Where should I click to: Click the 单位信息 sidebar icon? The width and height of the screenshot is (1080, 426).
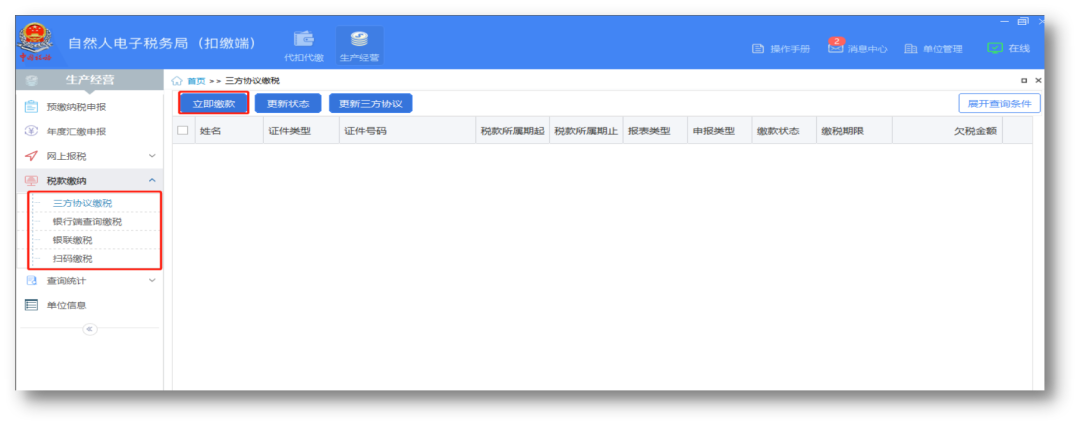[31, 305]
